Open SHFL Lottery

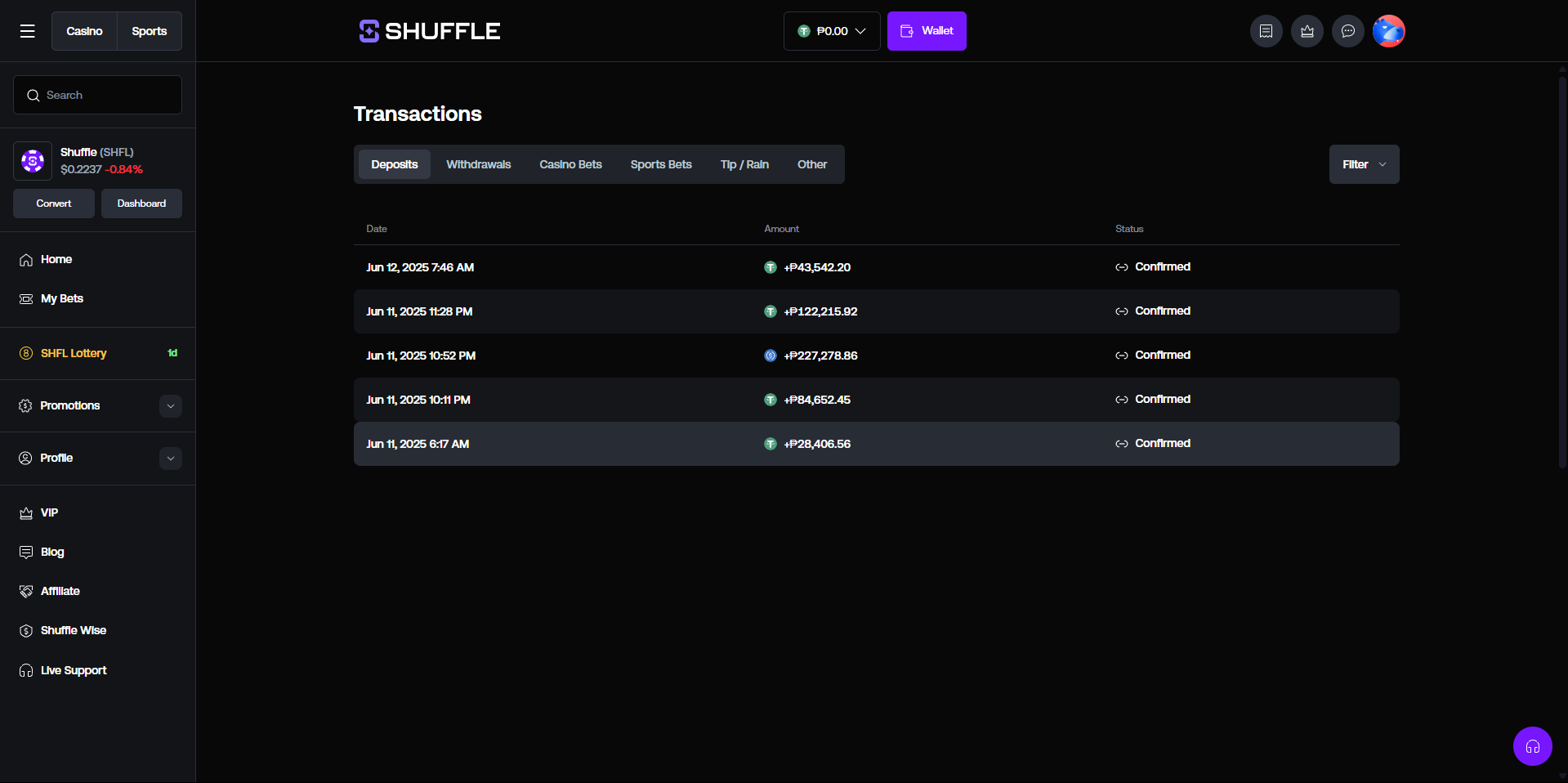coord(74,353)
